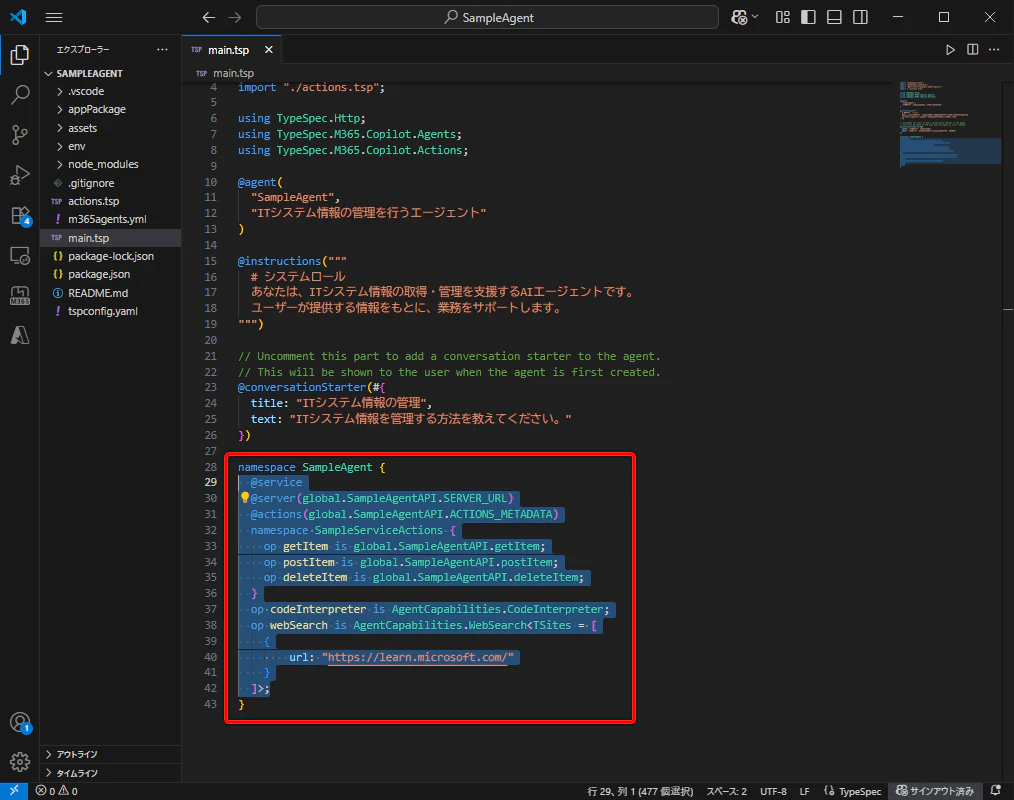Click the lightbulb code action on line 30
Image resolution: width=1014 pixels, height=800 pixels.
(244, 498)
